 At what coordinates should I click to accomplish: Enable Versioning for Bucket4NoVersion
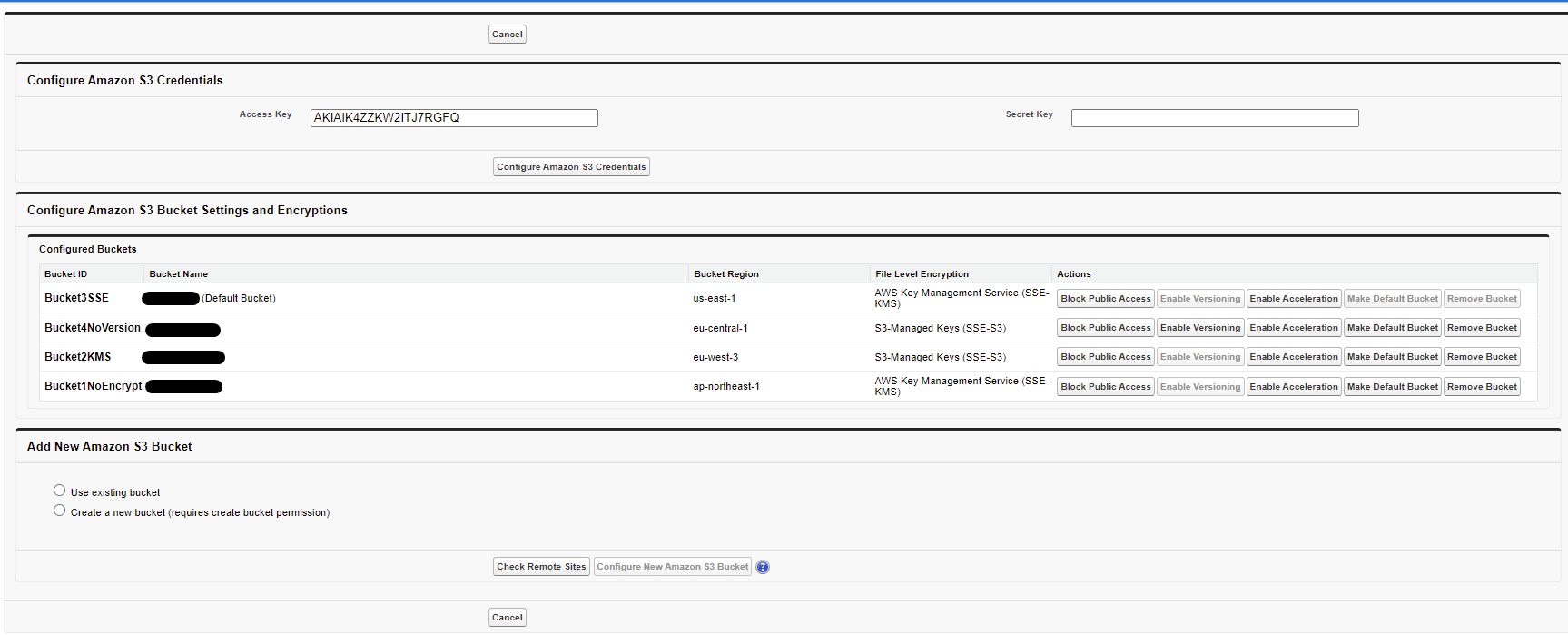(1199, 328)
